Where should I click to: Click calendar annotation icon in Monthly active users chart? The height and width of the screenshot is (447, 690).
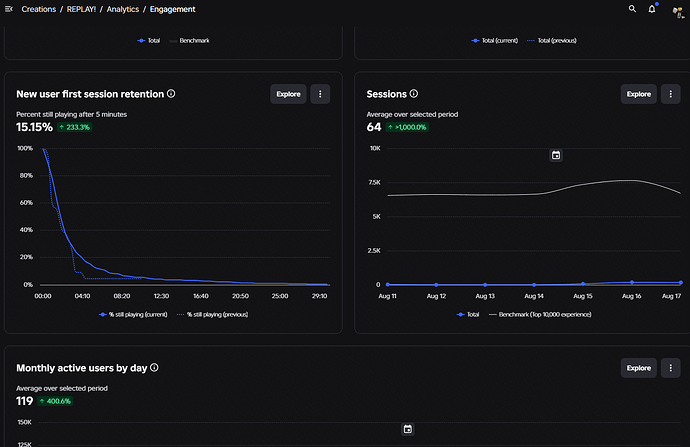(408, 429)
